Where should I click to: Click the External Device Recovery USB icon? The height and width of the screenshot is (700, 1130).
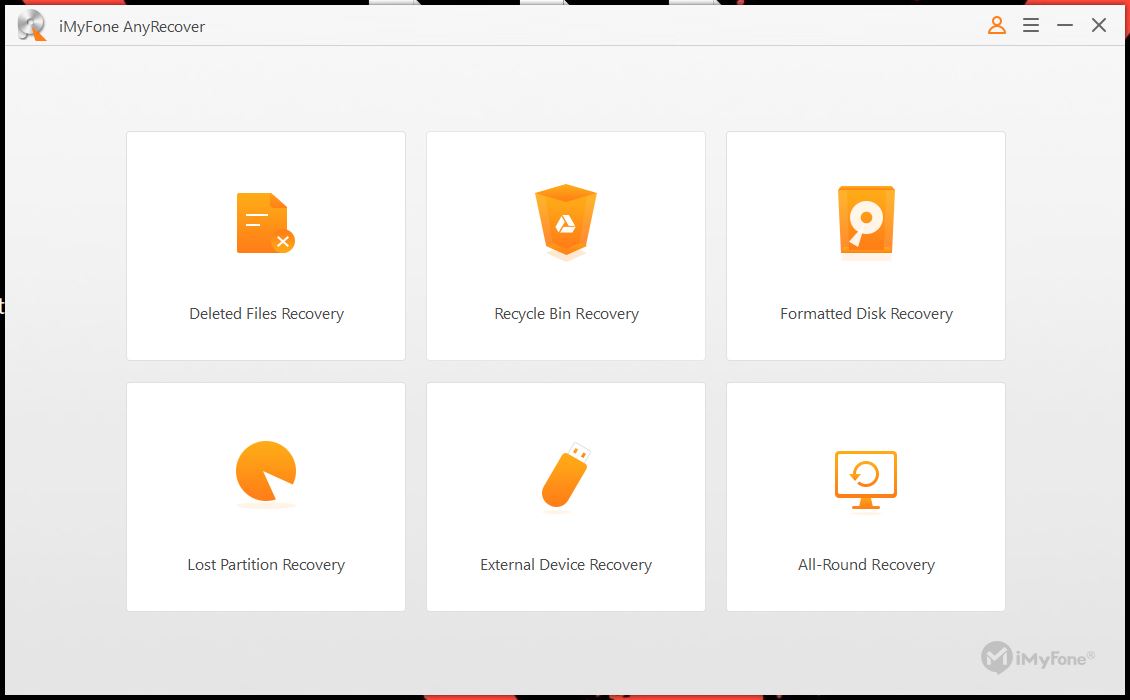click(566, 474)
